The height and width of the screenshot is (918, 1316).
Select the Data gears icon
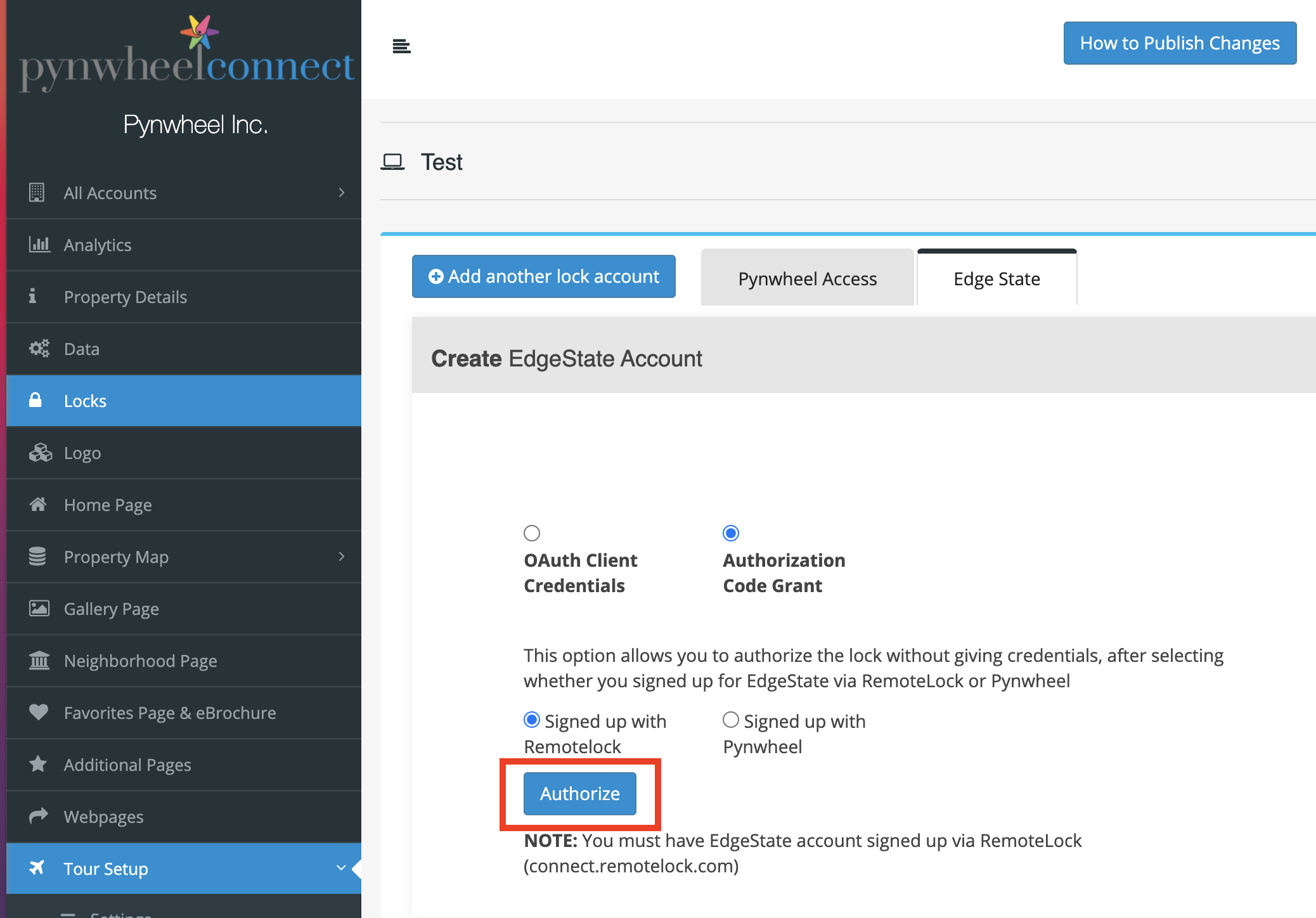pyautogui.click(x=39, y=349)
